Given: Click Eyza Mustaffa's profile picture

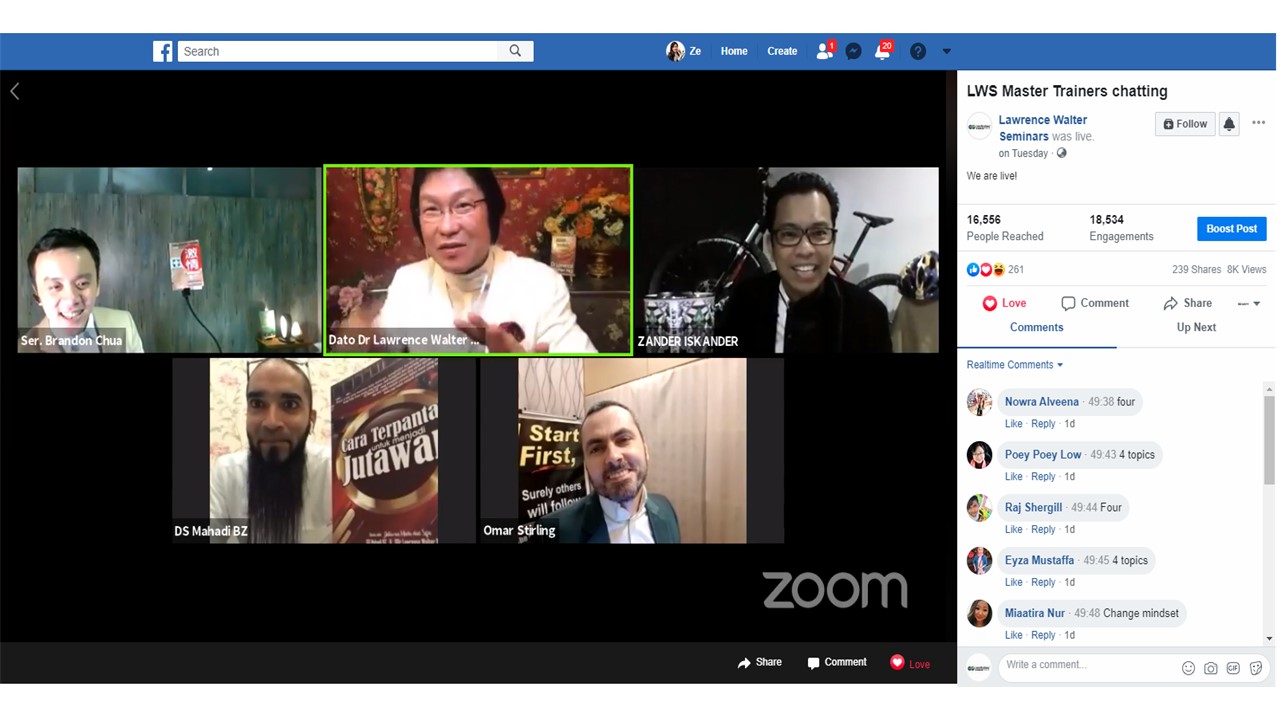Looking at the screenshot, I should 979,561.
